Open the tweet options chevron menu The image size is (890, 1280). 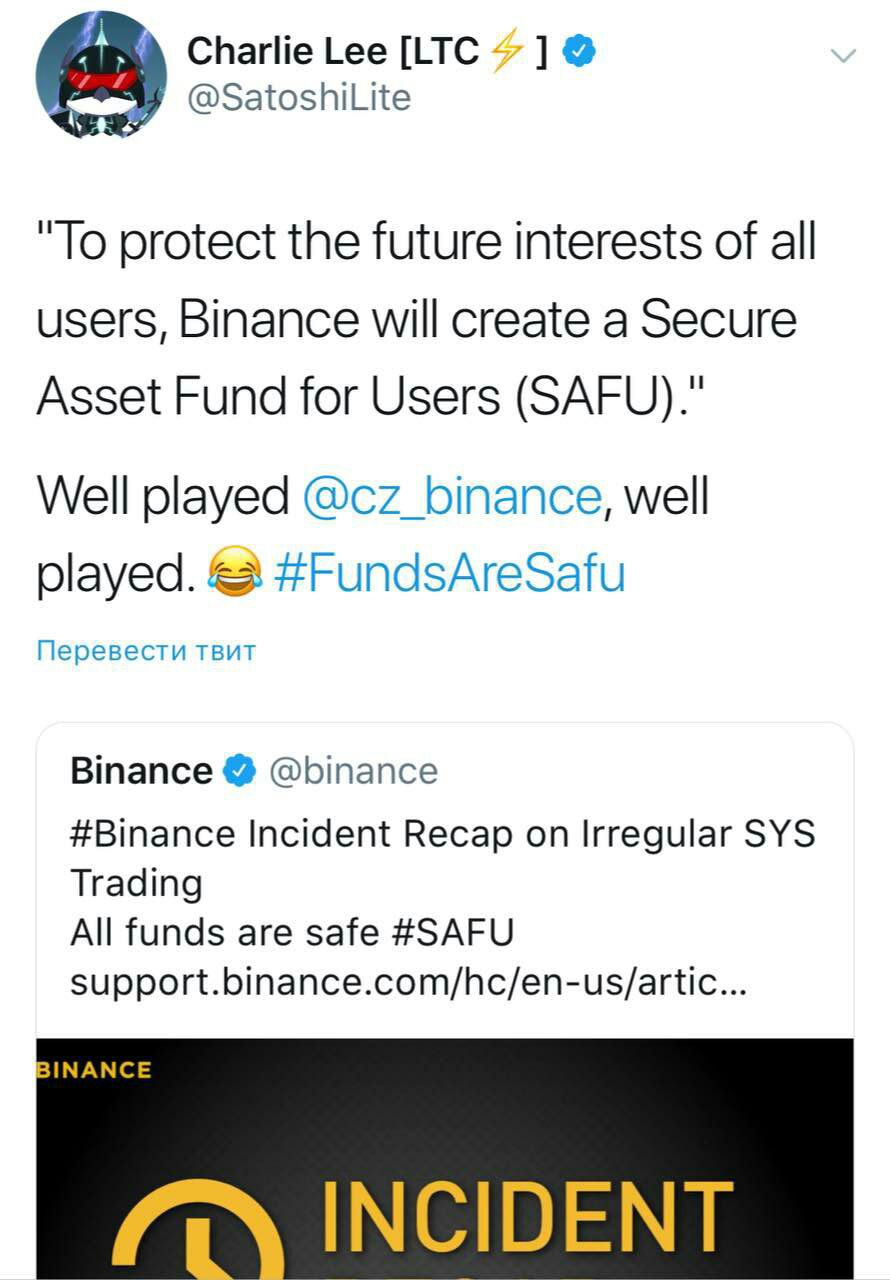(844, 56)
